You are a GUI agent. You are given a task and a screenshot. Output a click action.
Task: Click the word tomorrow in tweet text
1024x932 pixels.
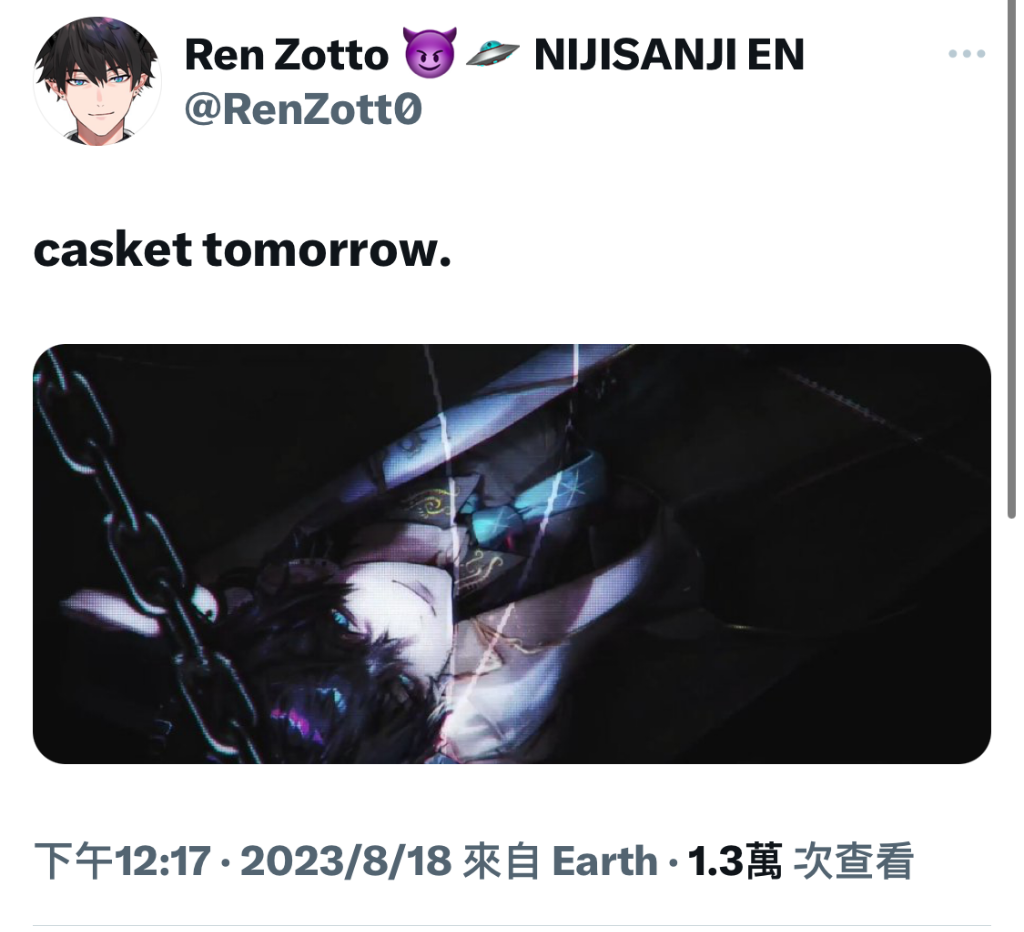click(327, 250)
